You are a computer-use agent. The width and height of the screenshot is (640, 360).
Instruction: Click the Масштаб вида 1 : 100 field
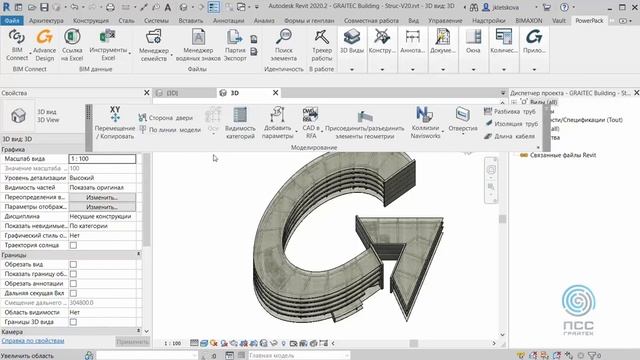(x=102, y=159)
